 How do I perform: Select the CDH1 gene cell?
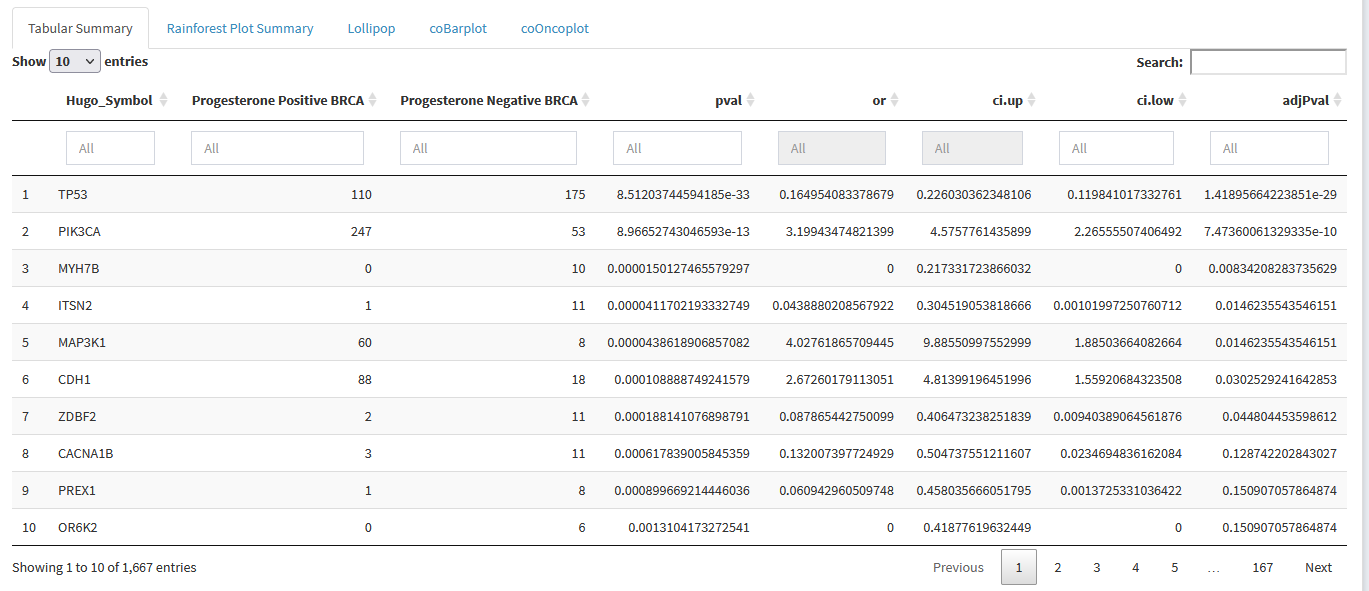point(76,379)
